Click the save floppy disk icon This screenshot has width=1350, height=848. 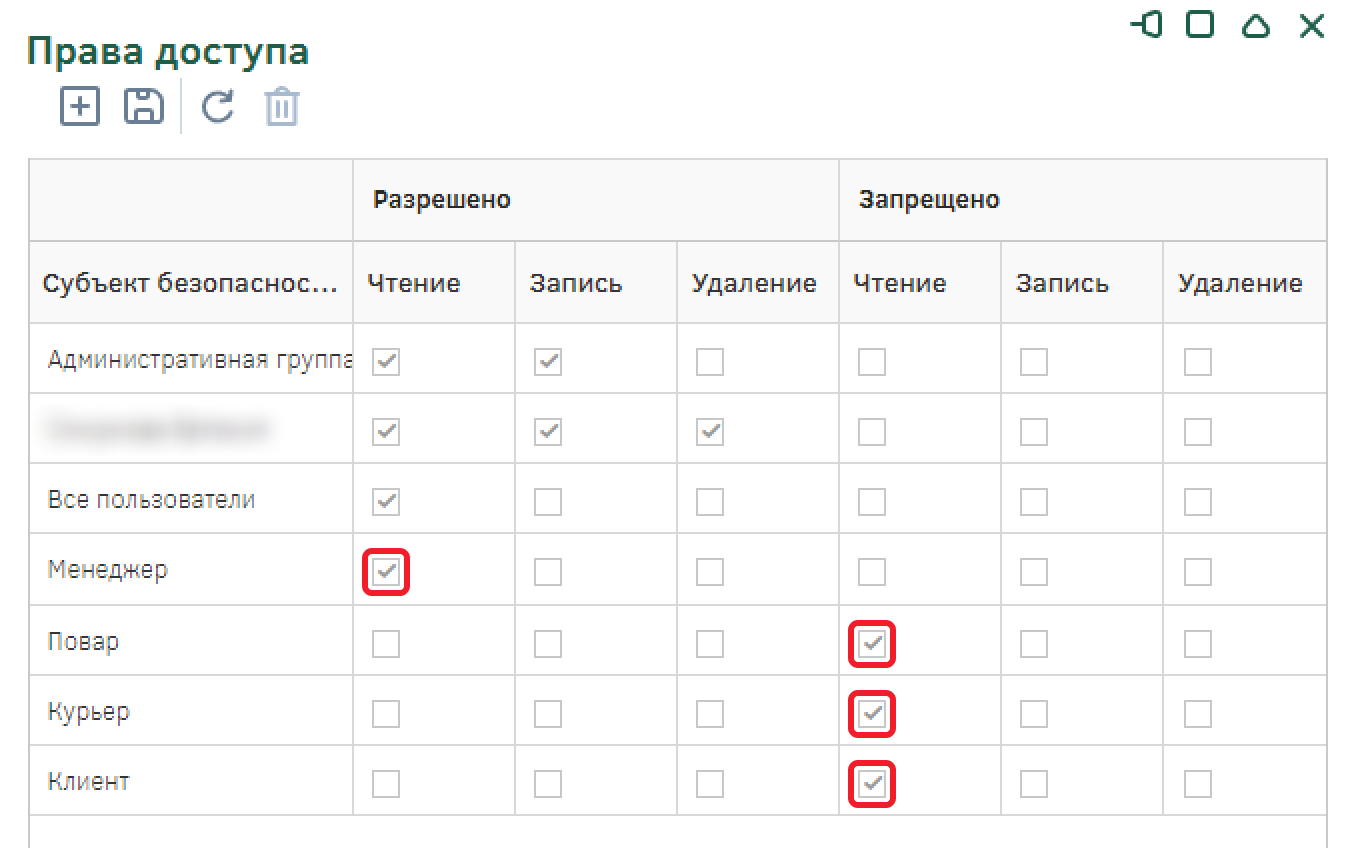pyautogui.click(x=143, y=106)
